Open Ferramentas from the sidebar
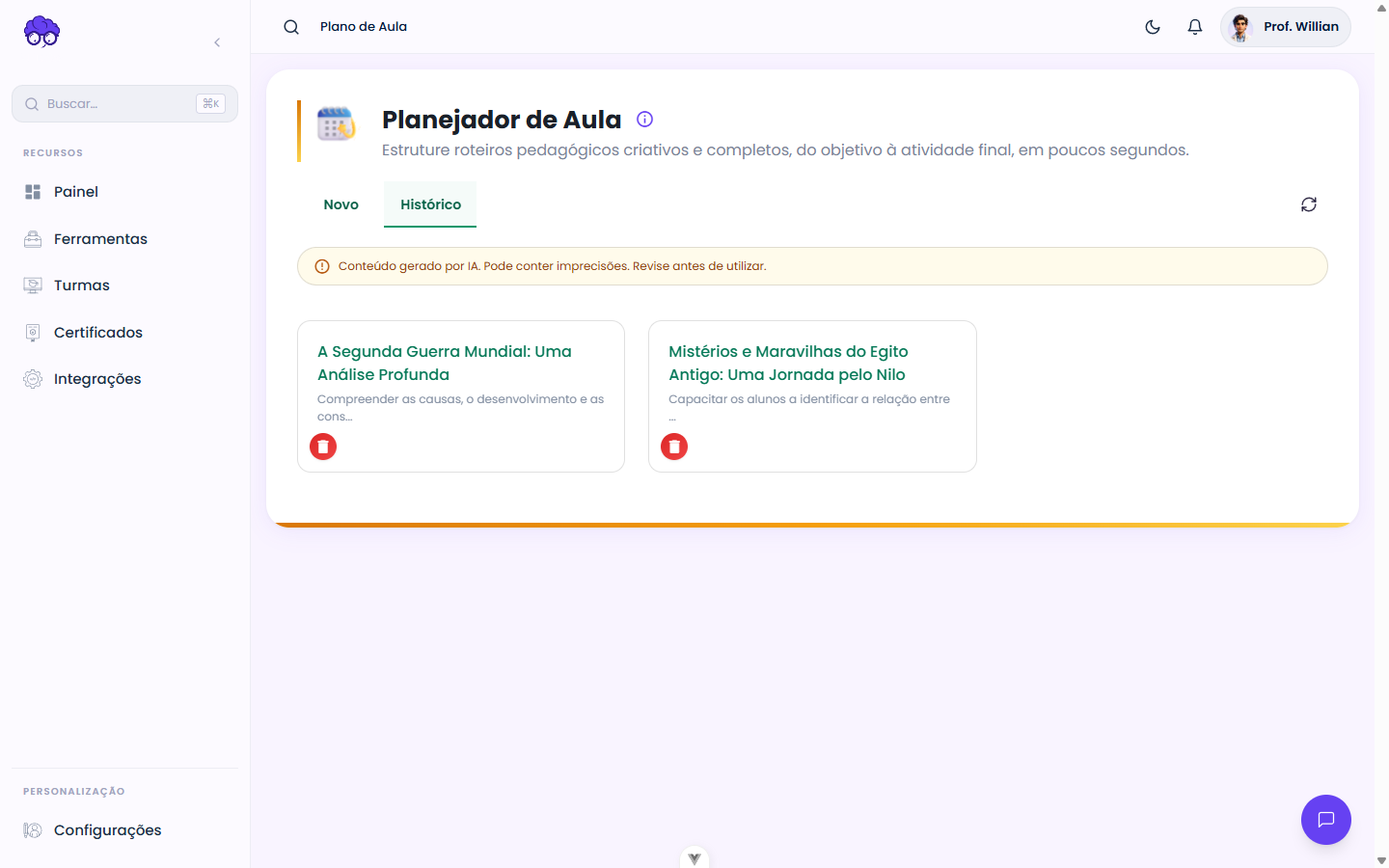This screenshot has width=1389, height=868. coord(124,239)
